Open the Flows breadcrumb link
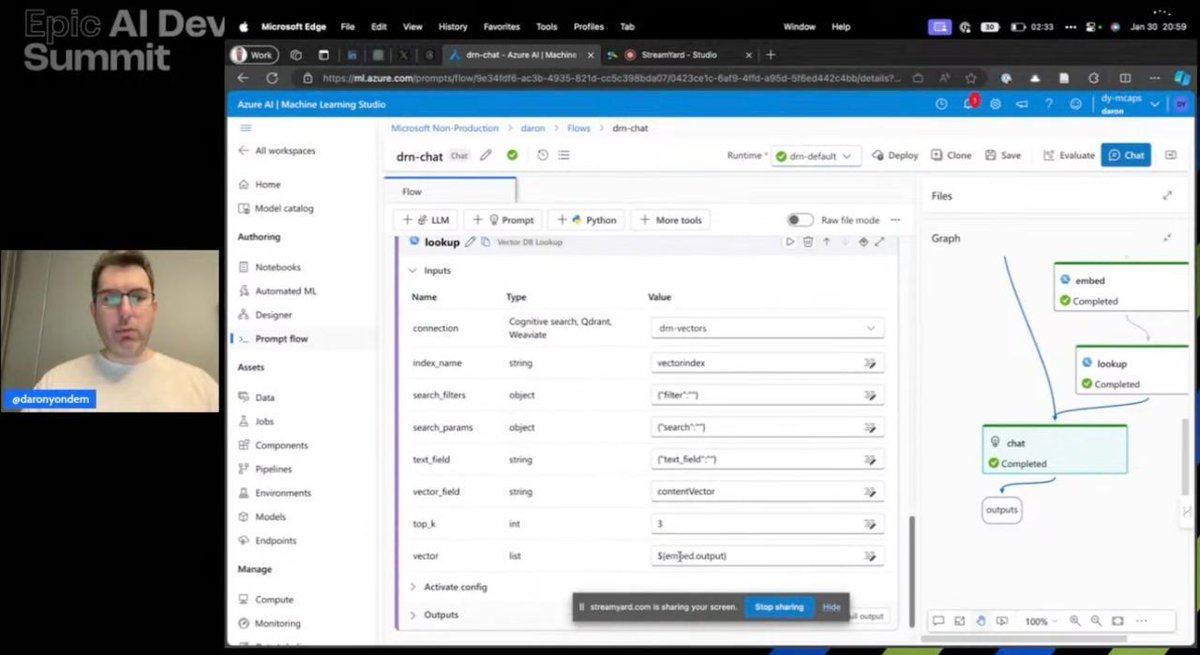 click(579, 128)
